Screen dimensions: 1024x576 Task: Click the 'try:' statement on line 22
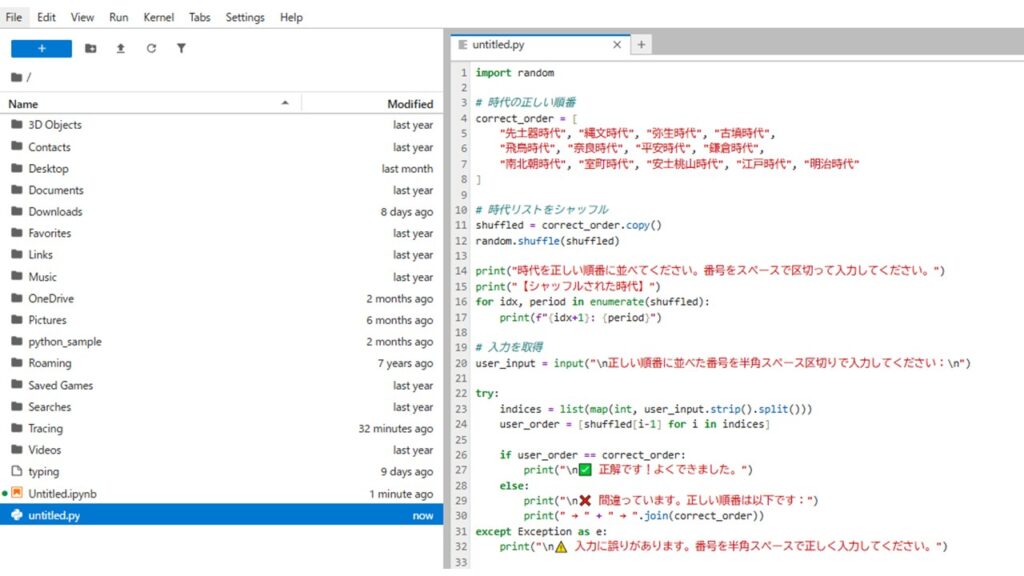point(487,393)
